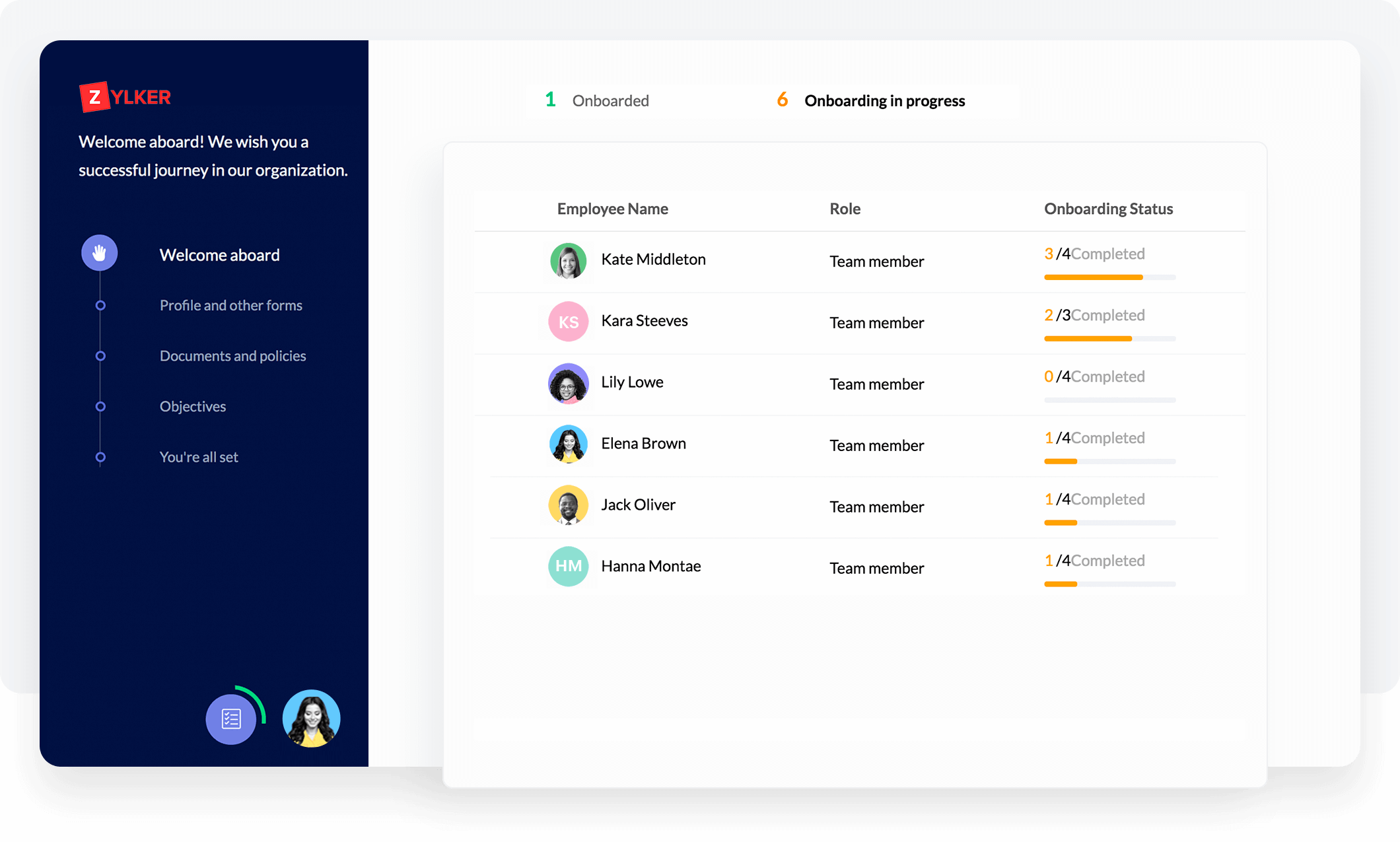Select Elena Brown's avatar photo
1400x842 pixels.
coord(568,444)
